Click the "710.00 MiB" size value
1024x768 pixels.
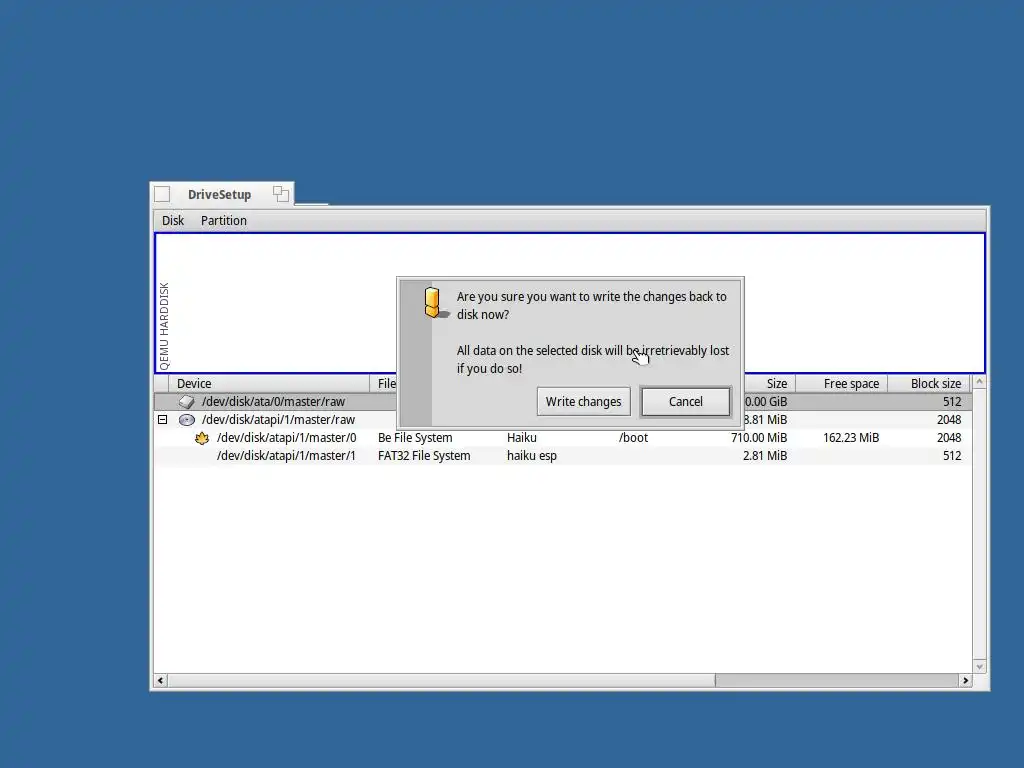[759, 438]
